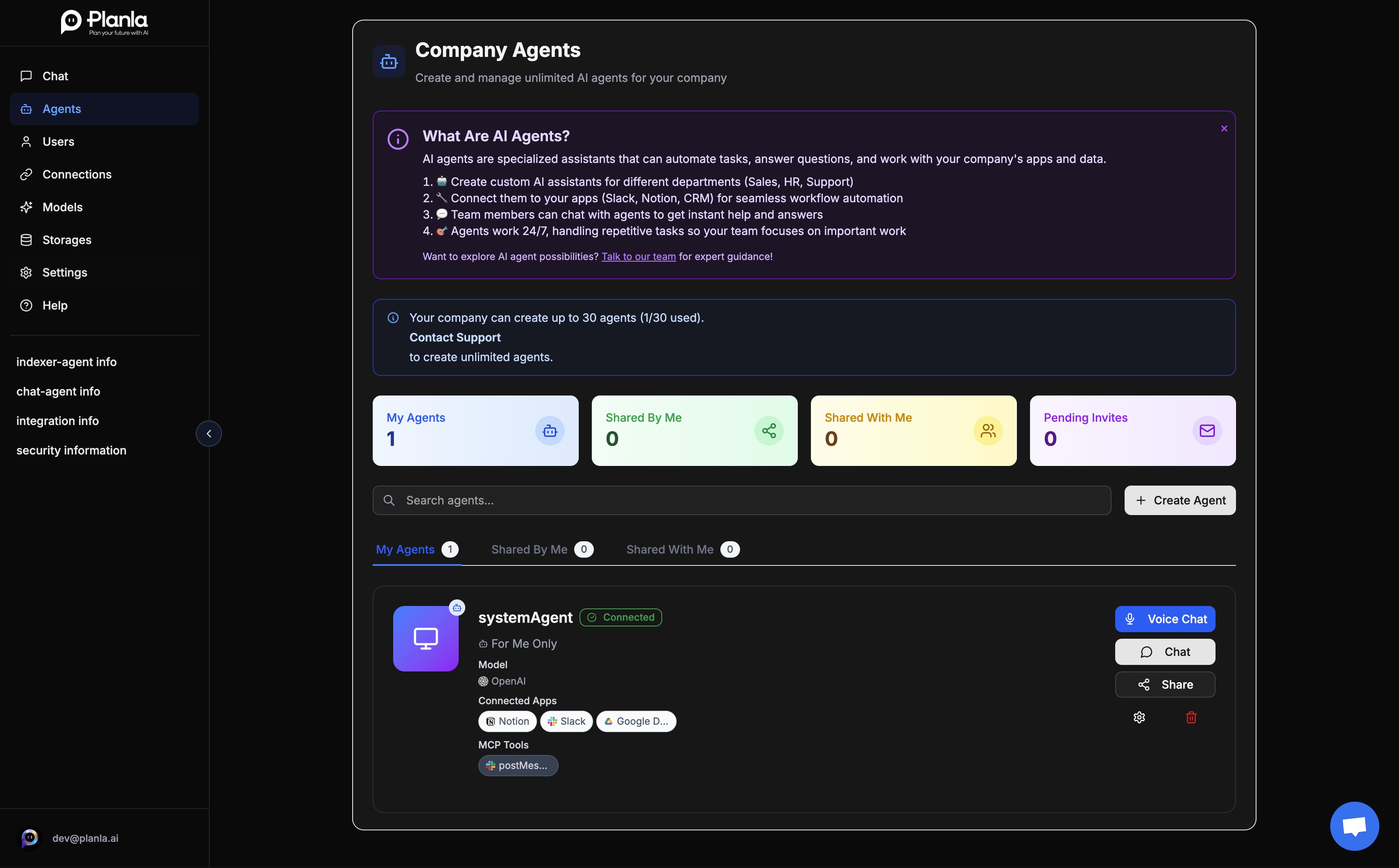Viewport: 1399px width, 868px height.
Task: Open Help from the sidebar
Action: point(104,305)
